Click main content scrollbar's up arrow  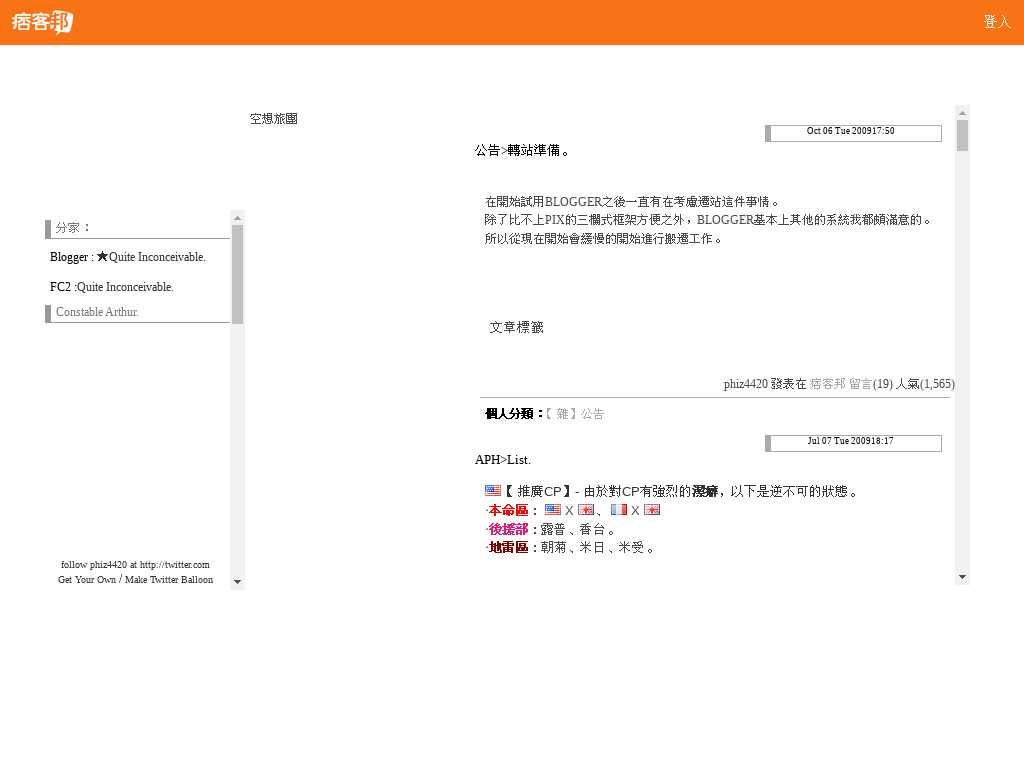click(x=962, y=112)
